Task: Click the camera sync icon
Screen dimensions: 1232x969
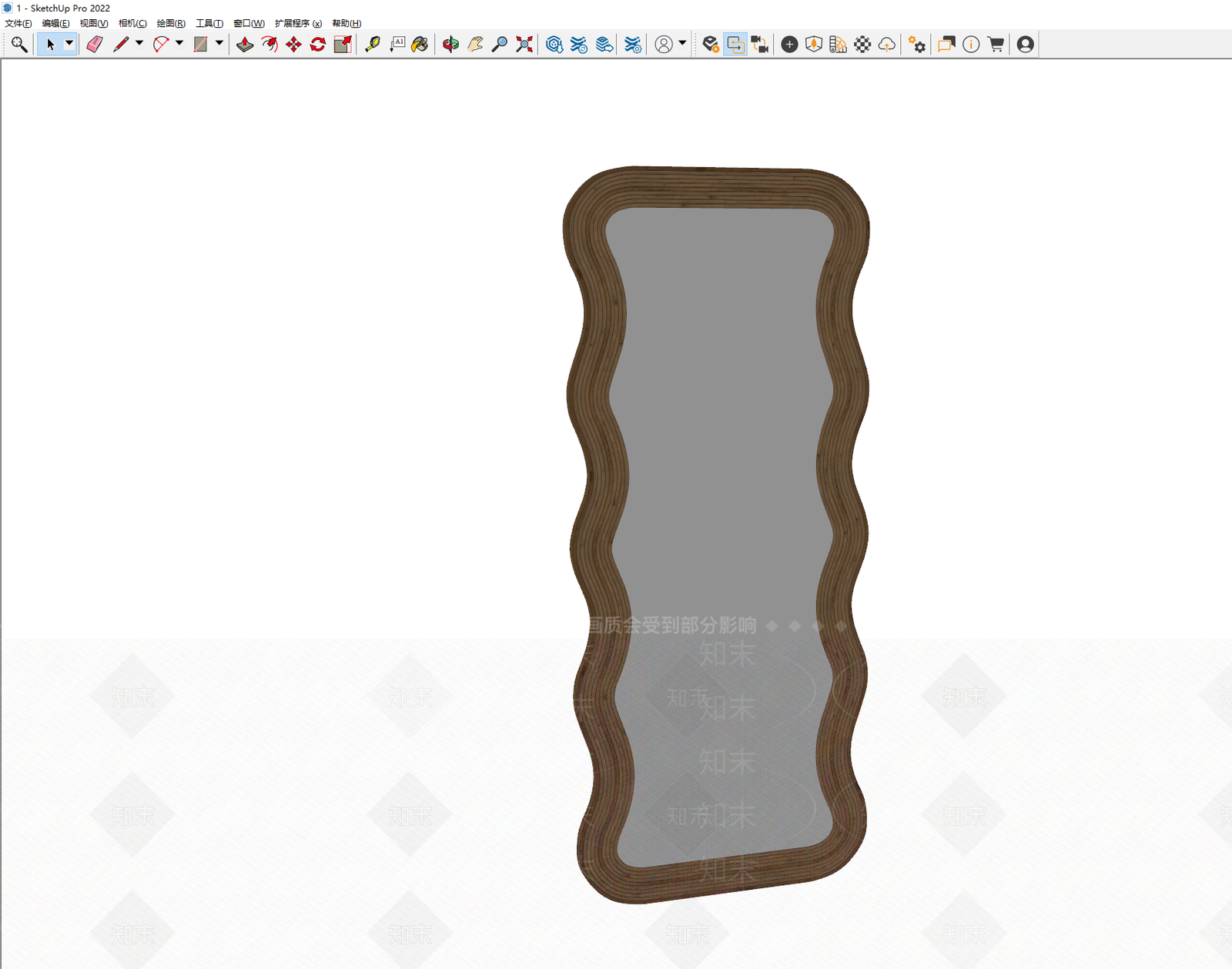Action: click(x=760, y=45)
